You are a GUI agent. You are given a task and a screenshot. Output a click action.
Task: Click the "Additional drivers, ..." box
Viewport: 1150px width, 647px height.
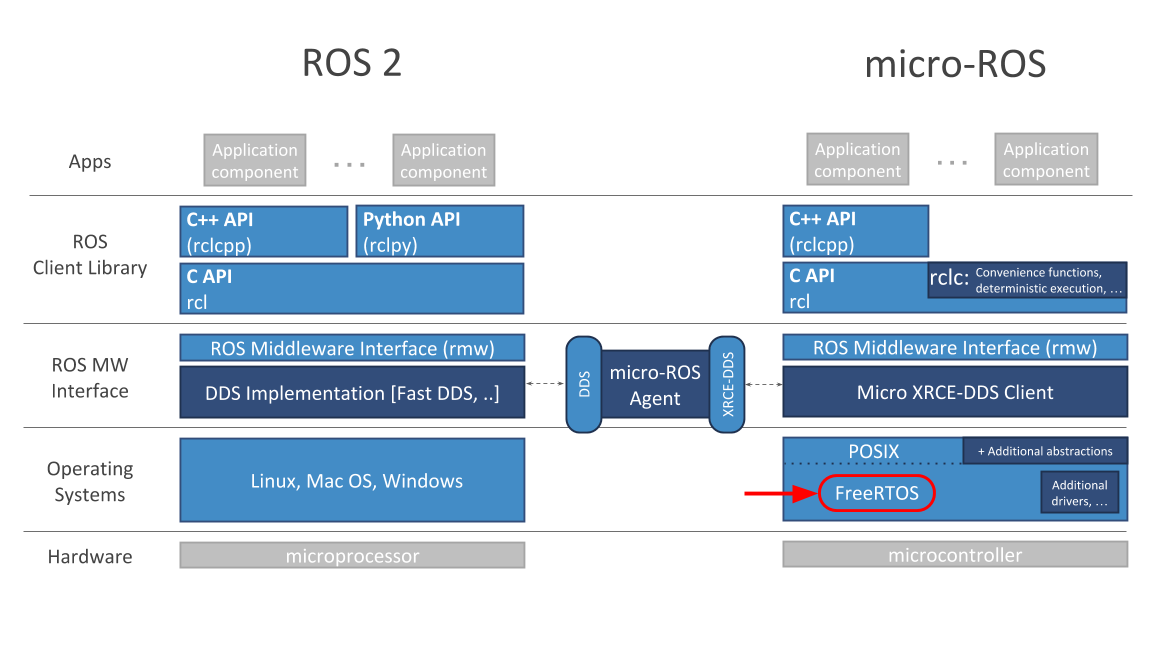(1080, 492)
